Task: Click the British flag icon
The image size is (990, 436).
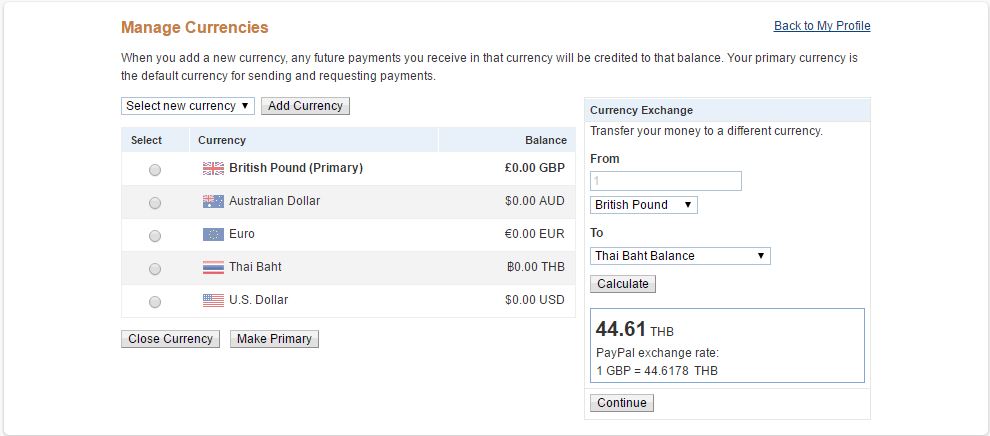Action: [x=213, y=168]
